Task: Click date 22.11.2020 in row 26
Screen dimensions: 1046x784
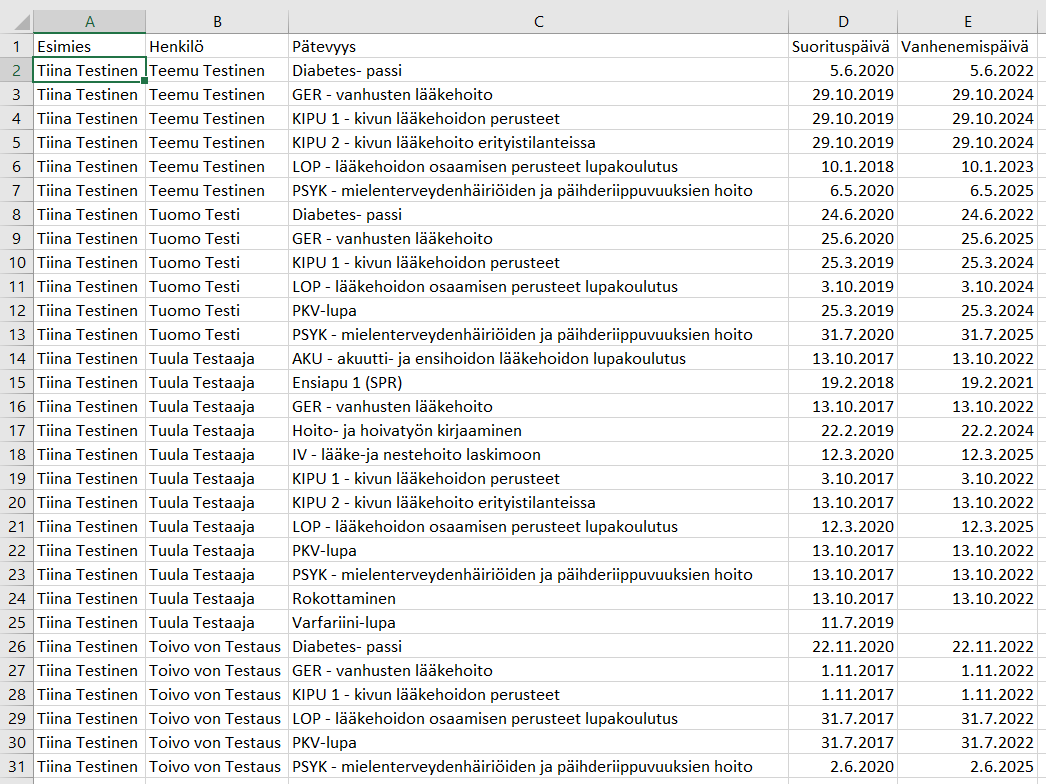Action: [843, 647]
